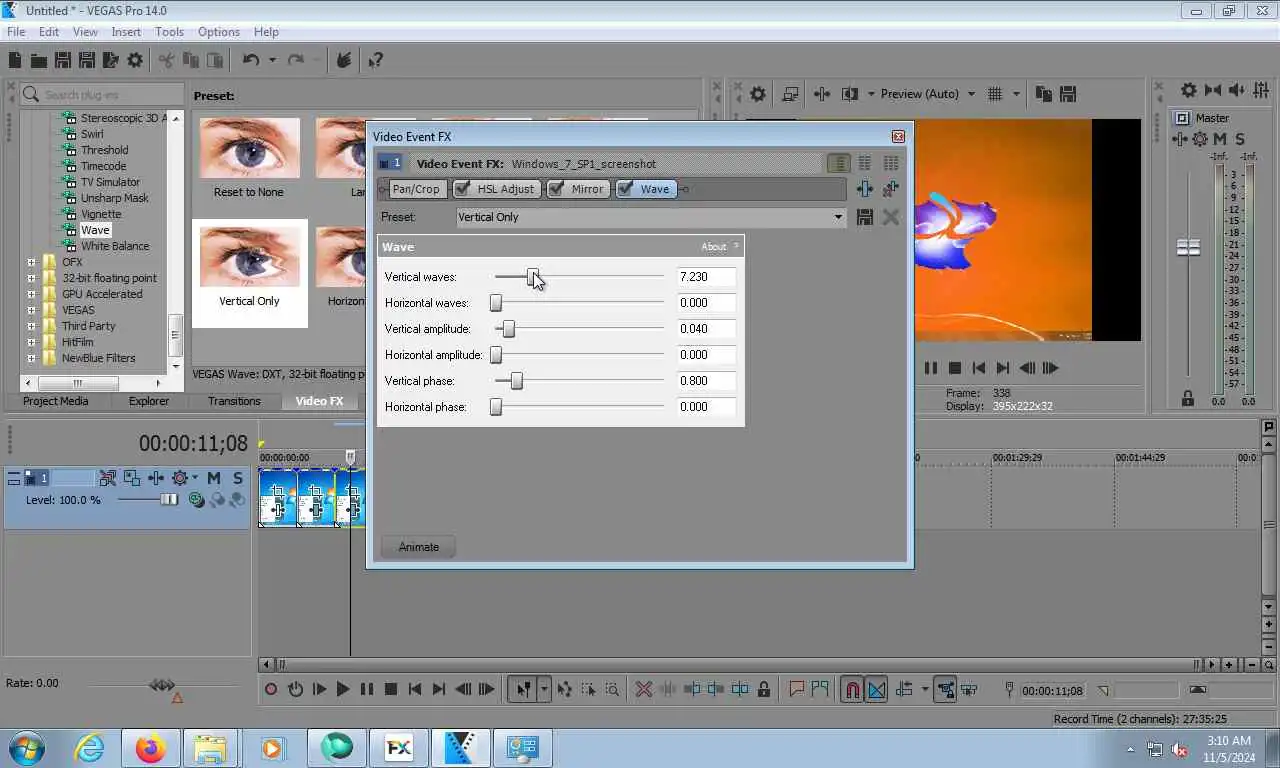1280x768 pixels.
Task: Open the Preset dropdown in Video Event FX
Action: [838, 217]
